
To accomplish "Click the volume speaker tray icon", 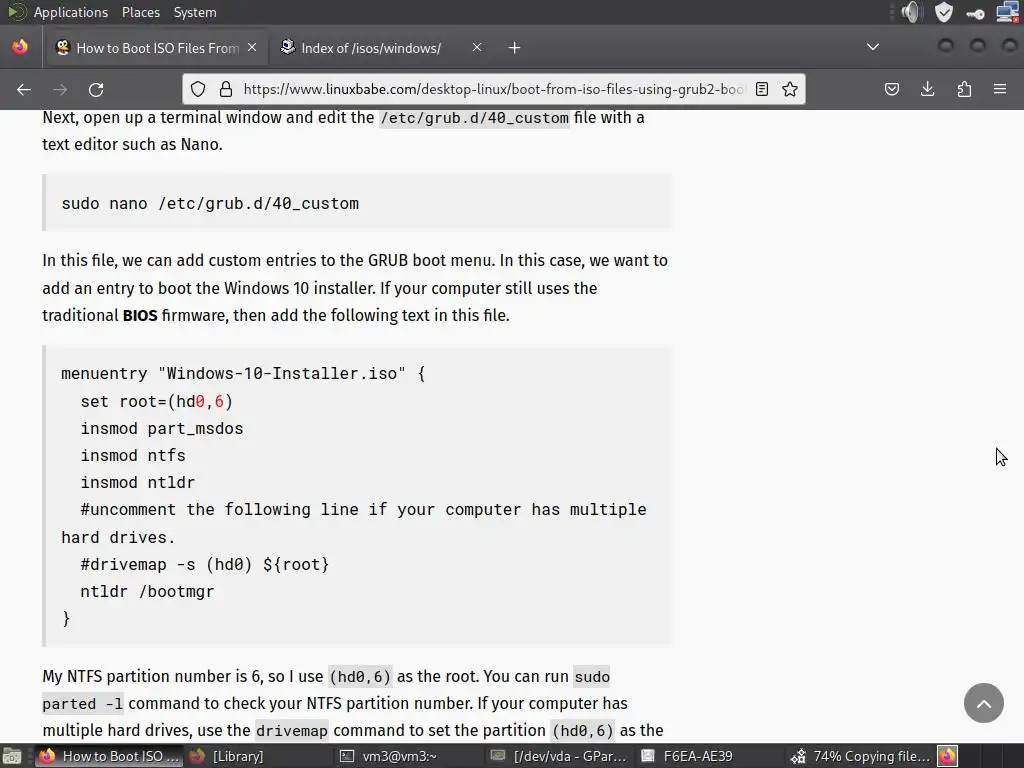I will [x=911, y=12].
